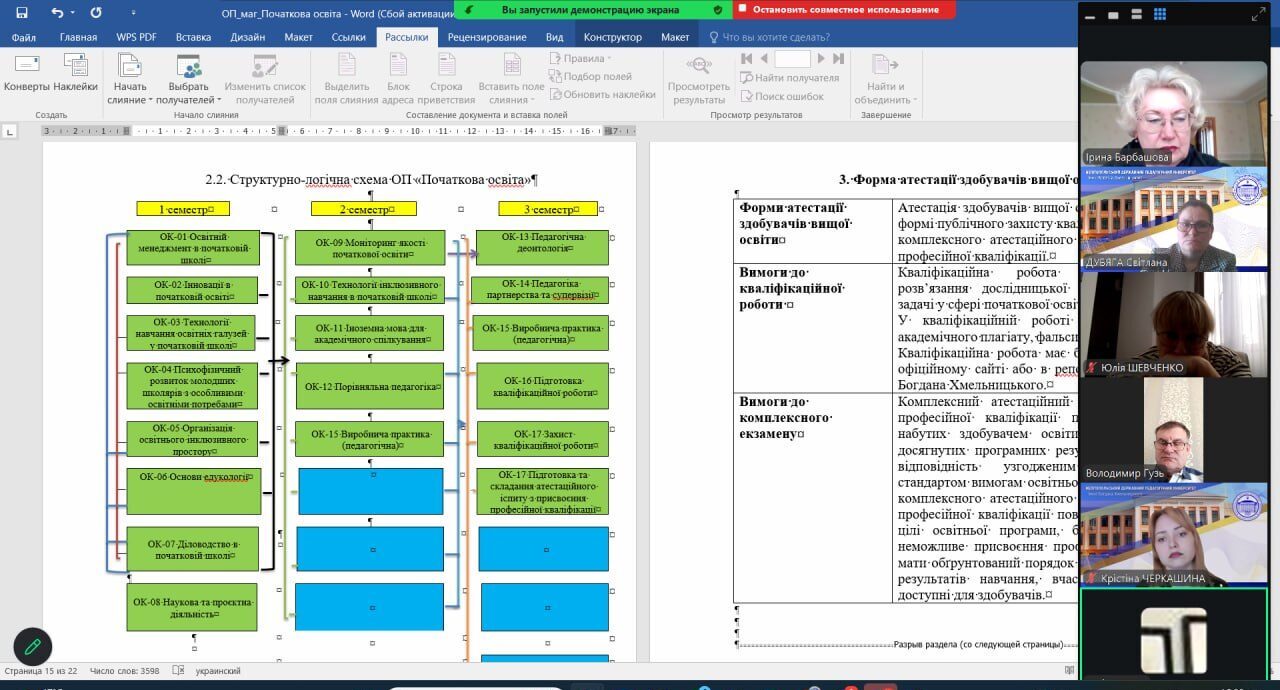Open the Файл menu
Viewport: 1280px width, 690px height.
[x=24, y=37]
